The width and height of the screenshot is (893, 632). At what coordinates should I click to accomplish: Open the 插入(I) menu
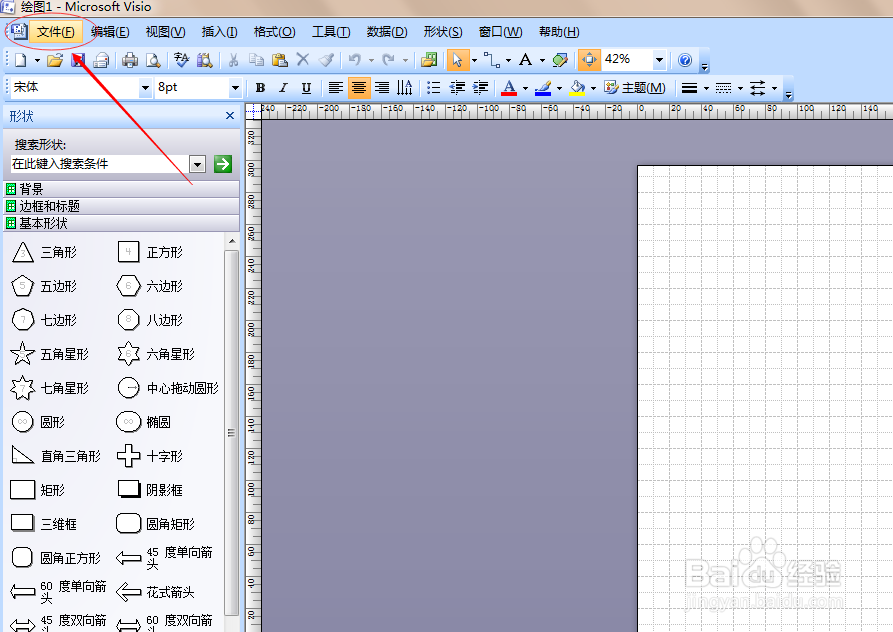click(219, 32)
